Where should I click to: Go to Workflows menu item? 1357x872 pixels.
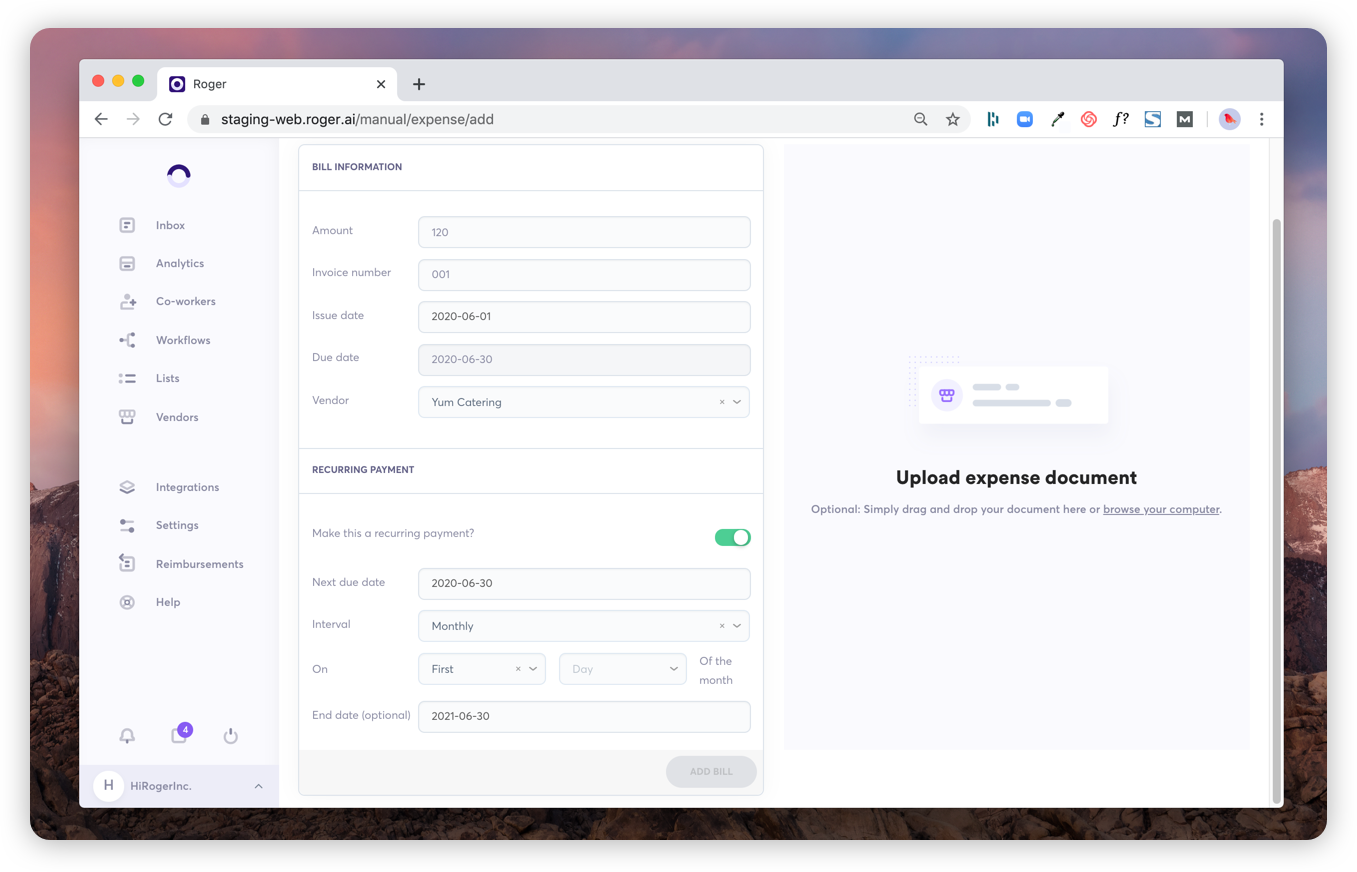(183, 340)
